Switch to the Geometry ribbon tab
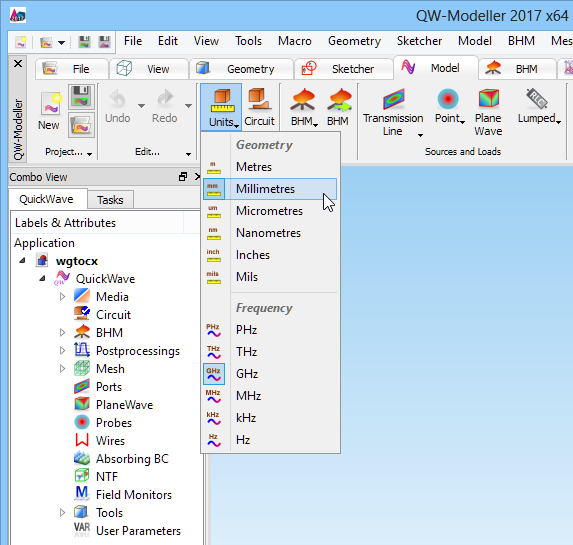 pyautogui.click(x=241, y=69)
